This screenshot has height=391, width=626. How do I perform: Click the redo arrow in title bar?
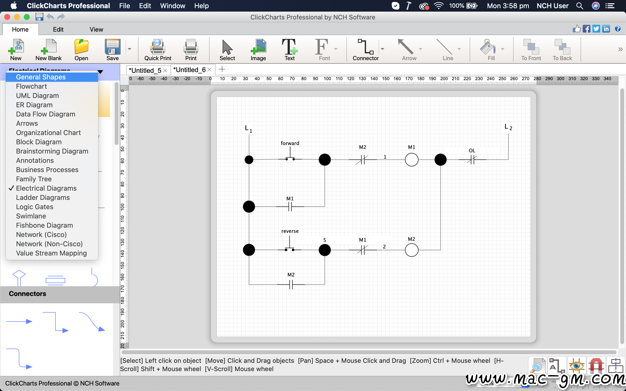[61, 17]
